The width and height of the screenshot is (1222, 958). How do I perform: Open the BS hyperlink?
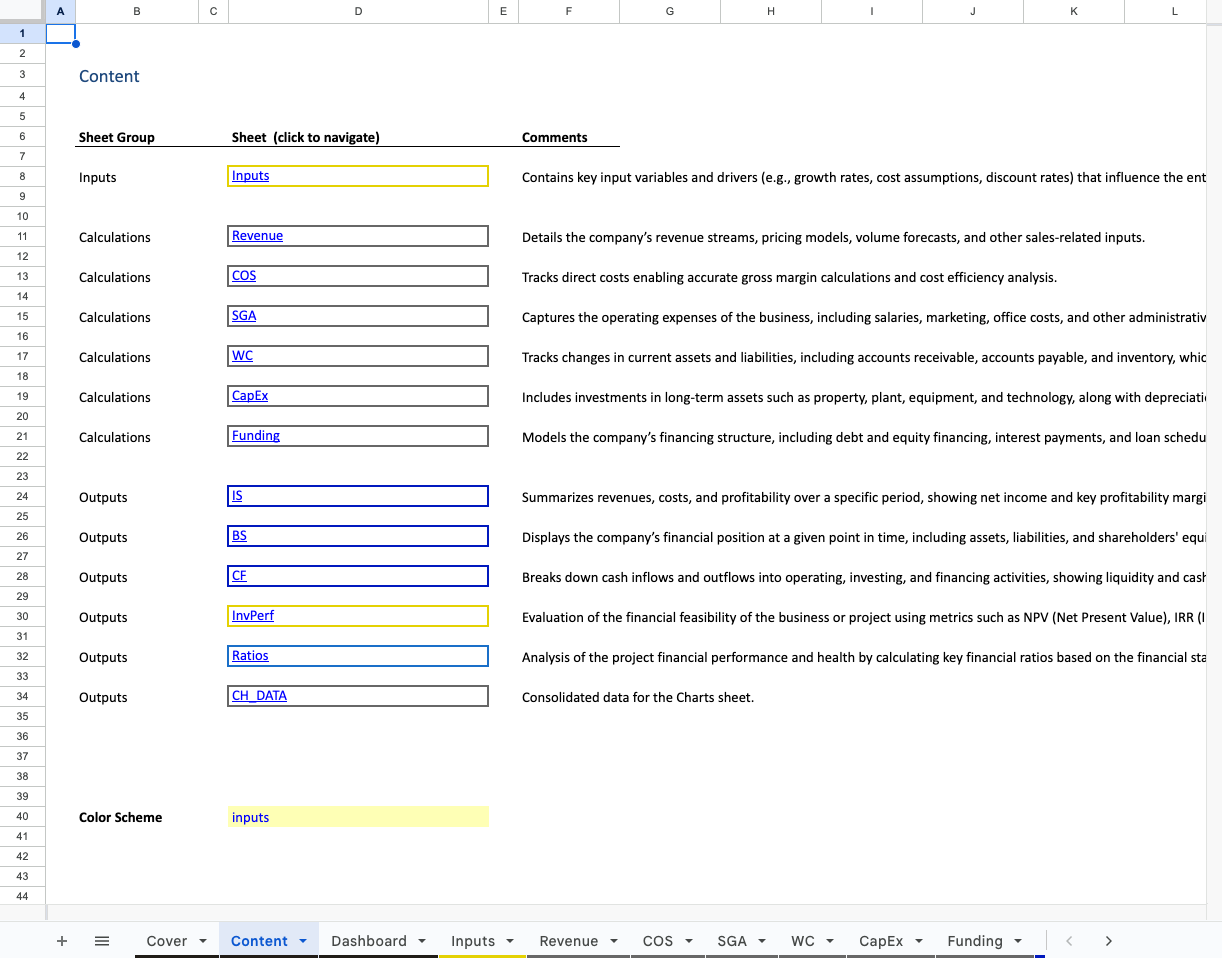[238, 535]
